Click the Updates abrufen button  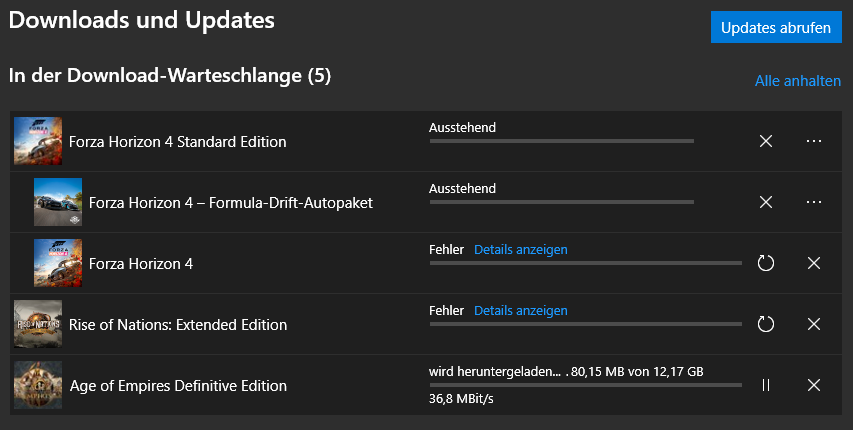(x=776, y=28)
